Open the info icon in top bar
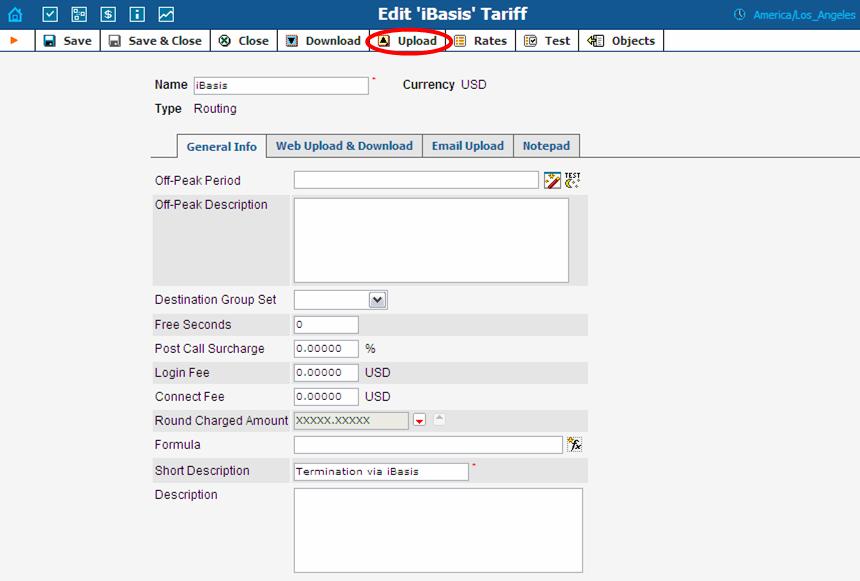The width and height of the screenshot is (860, 581). pos(137,14)
